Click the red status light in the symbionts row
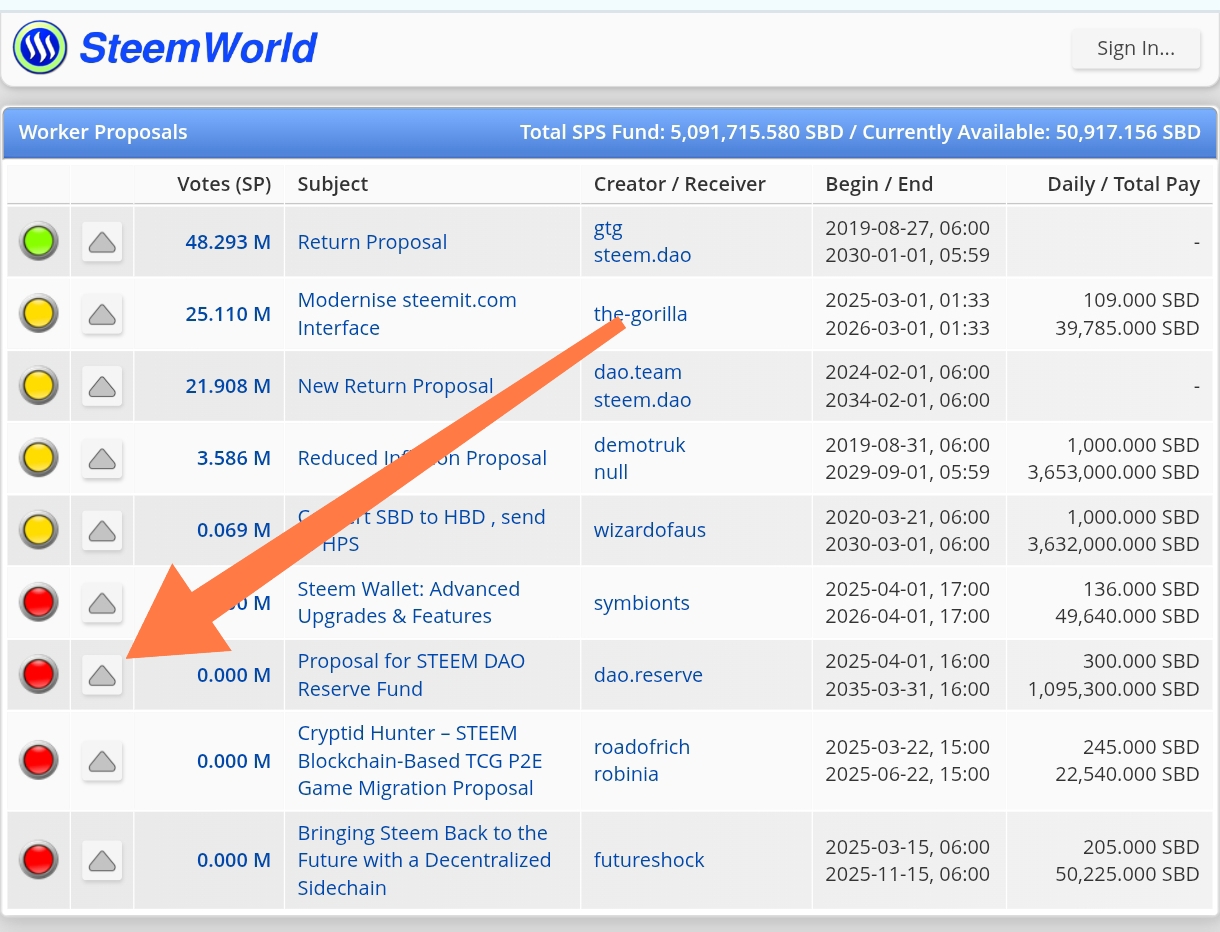The height and width of the screenshot is (932, 1220). (39, 603)
